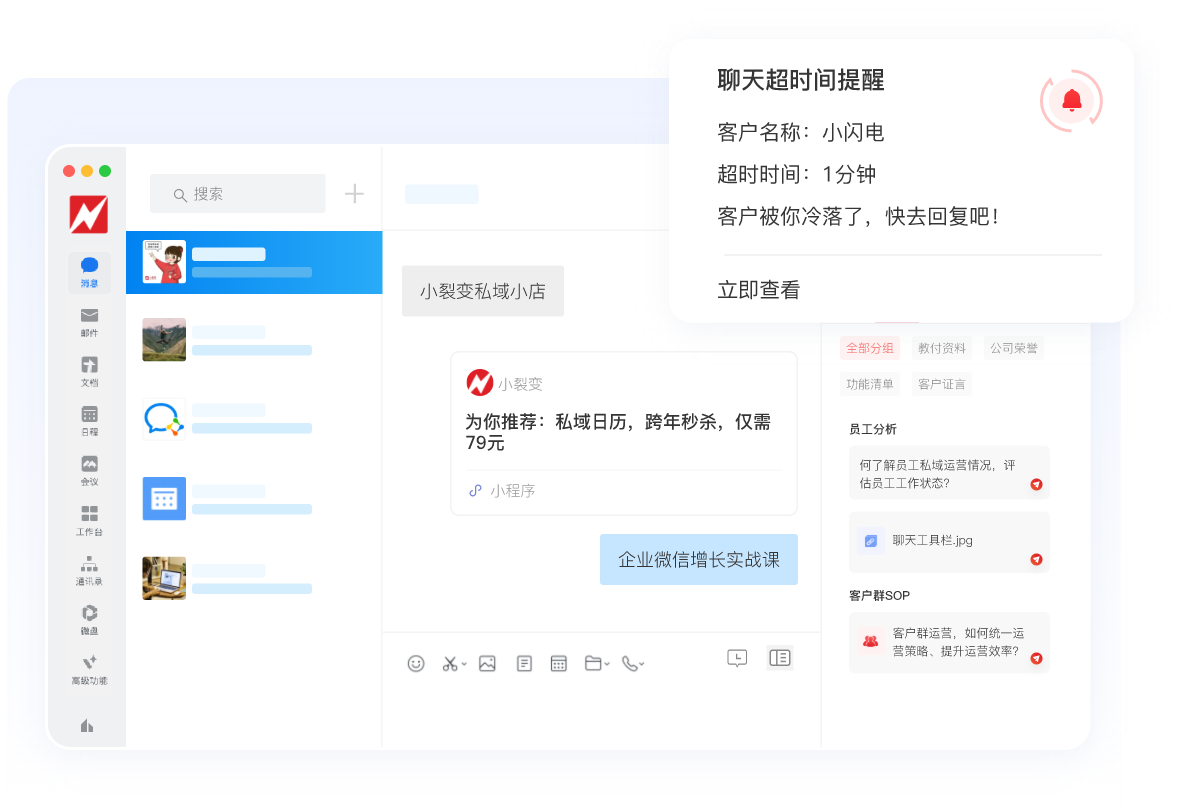Open the emoji picker in chat toolbar
This screenshot has height=810, width=1179.
(x=416, y=663)
